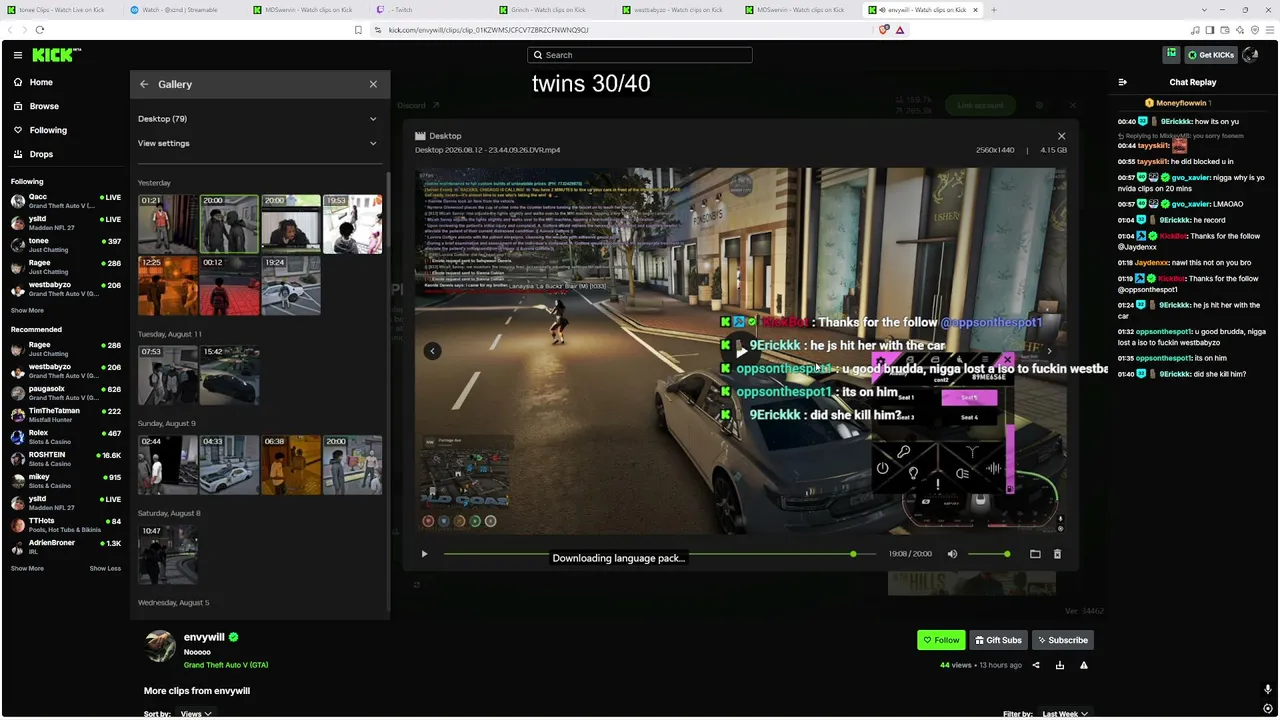1280x720 pixels.
Task: Close the Gallery panel
Action: [x=373, y=84]
